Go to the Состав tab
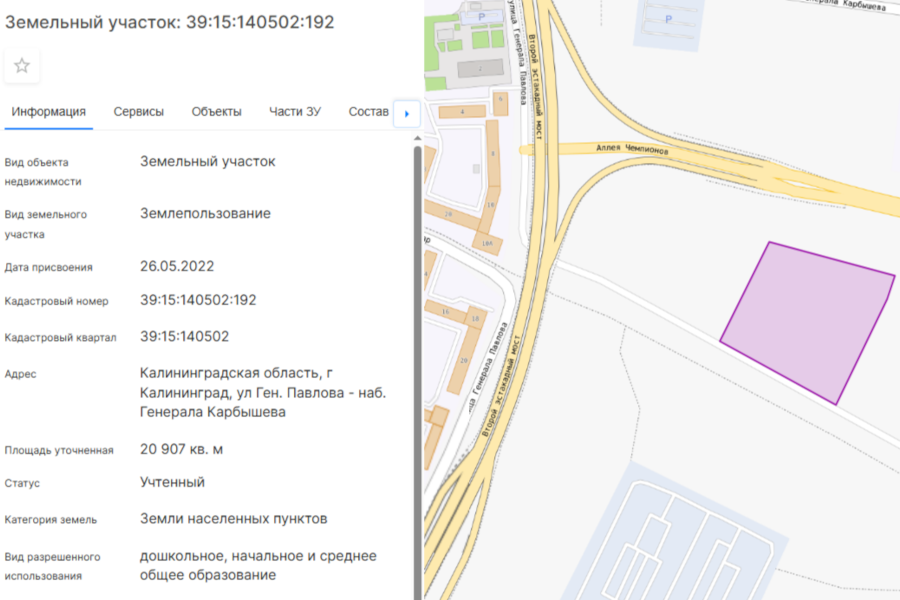Viewport: 900px width, 600px height. coord(368,112)
